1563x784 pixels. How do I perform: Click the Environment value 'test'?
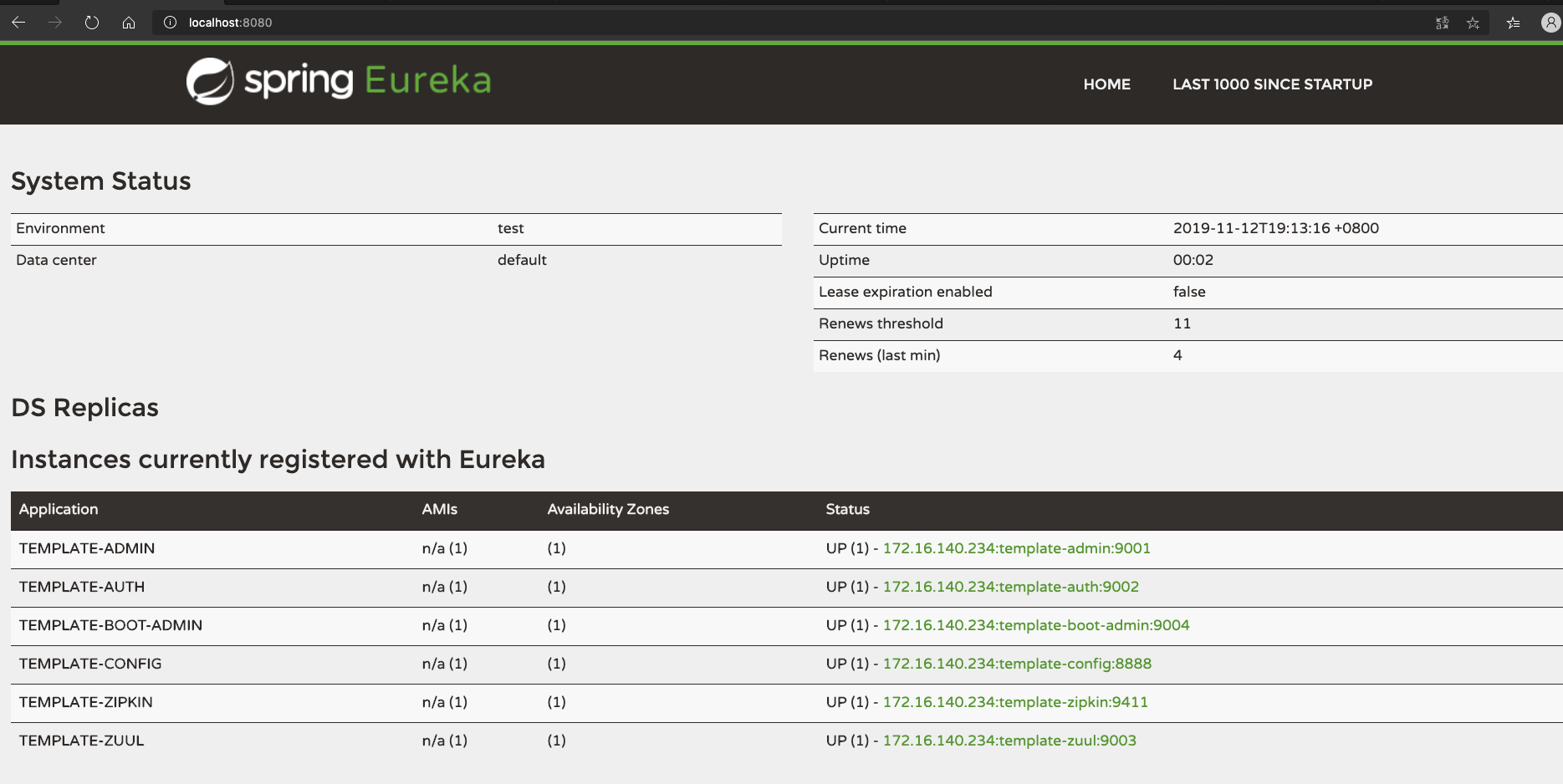[x=511, y=229]
